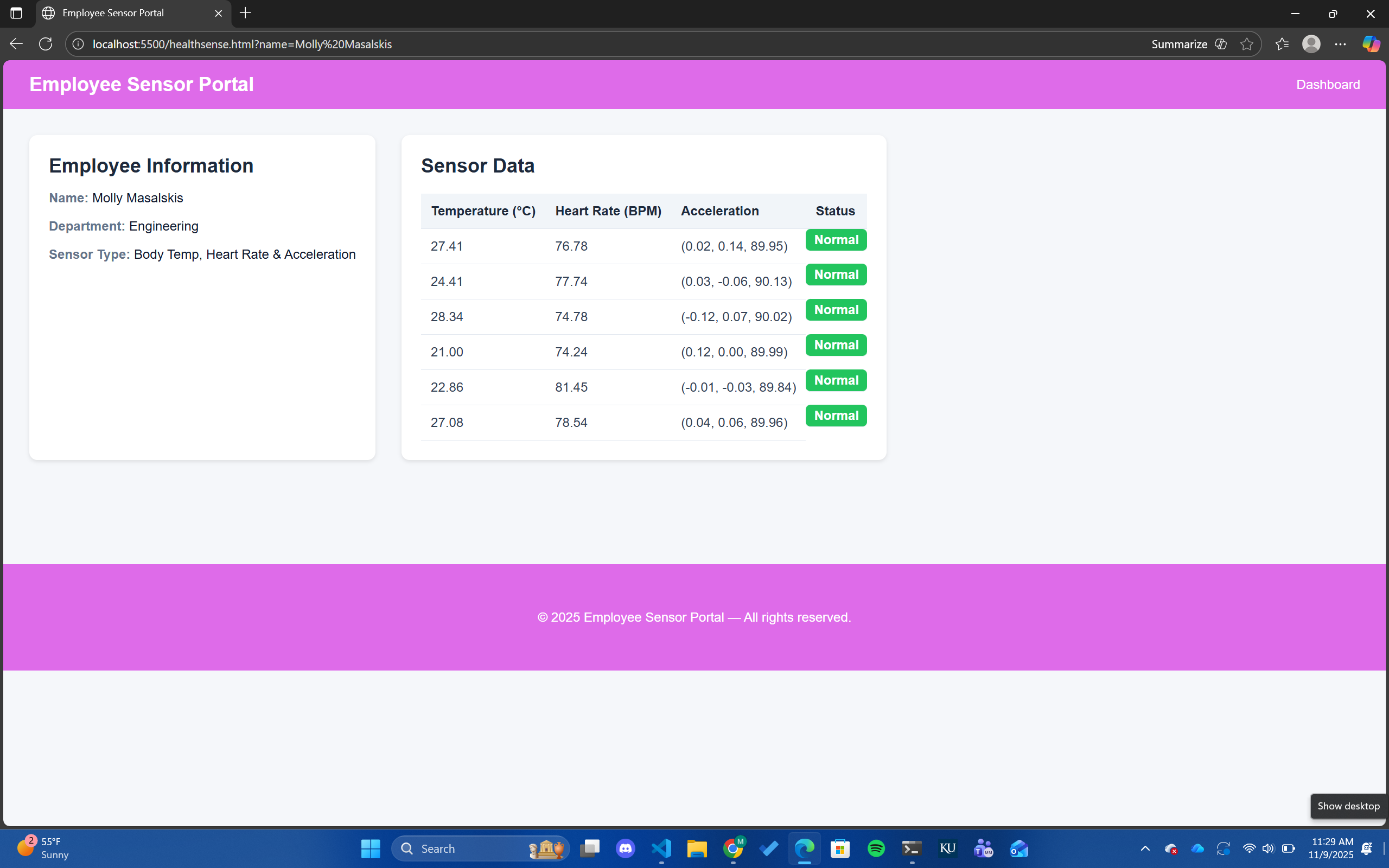Open the browser profile avatar

(1311, 44)
